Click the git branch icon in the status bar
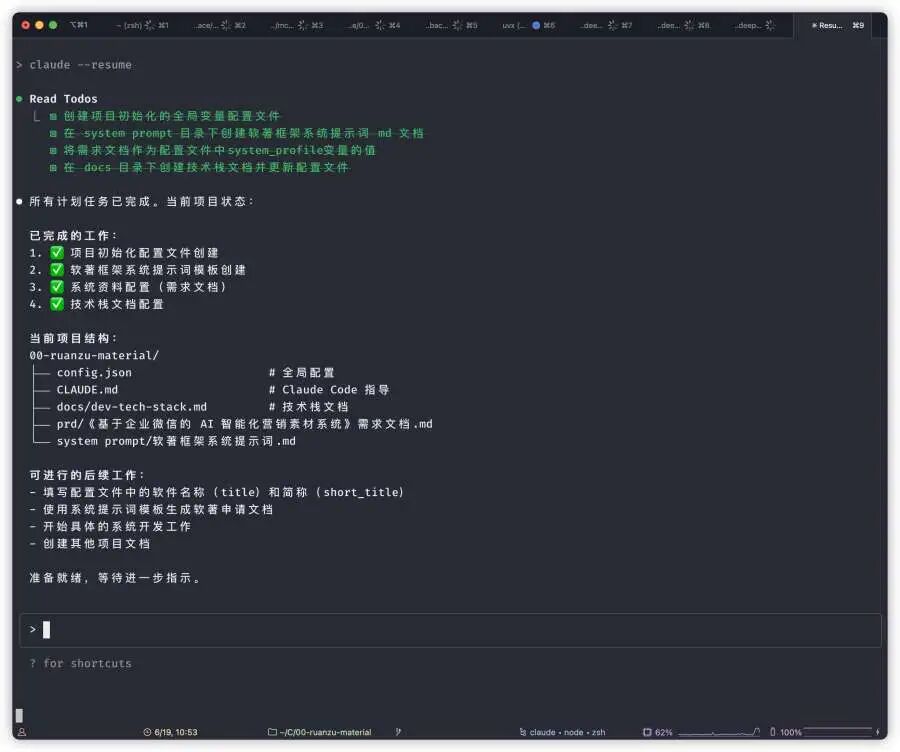Screen dimensions: 900x752 (x=398, y=732)
